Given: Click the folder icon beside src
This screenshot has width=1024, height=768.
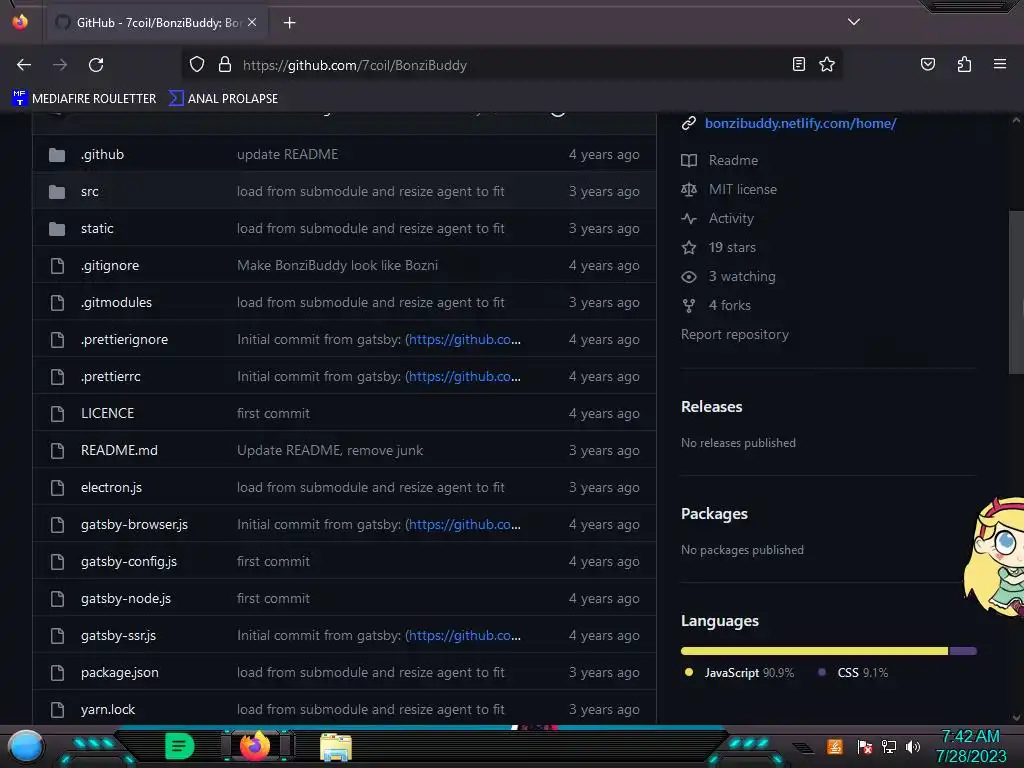Looking at the screenshot, I should [57, 192].
